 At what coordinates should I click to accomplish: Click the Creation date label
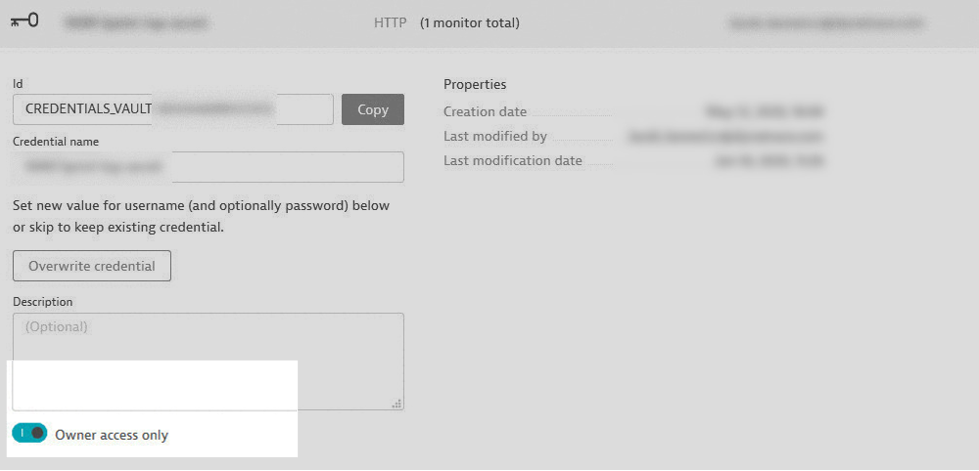coord(485,112)
